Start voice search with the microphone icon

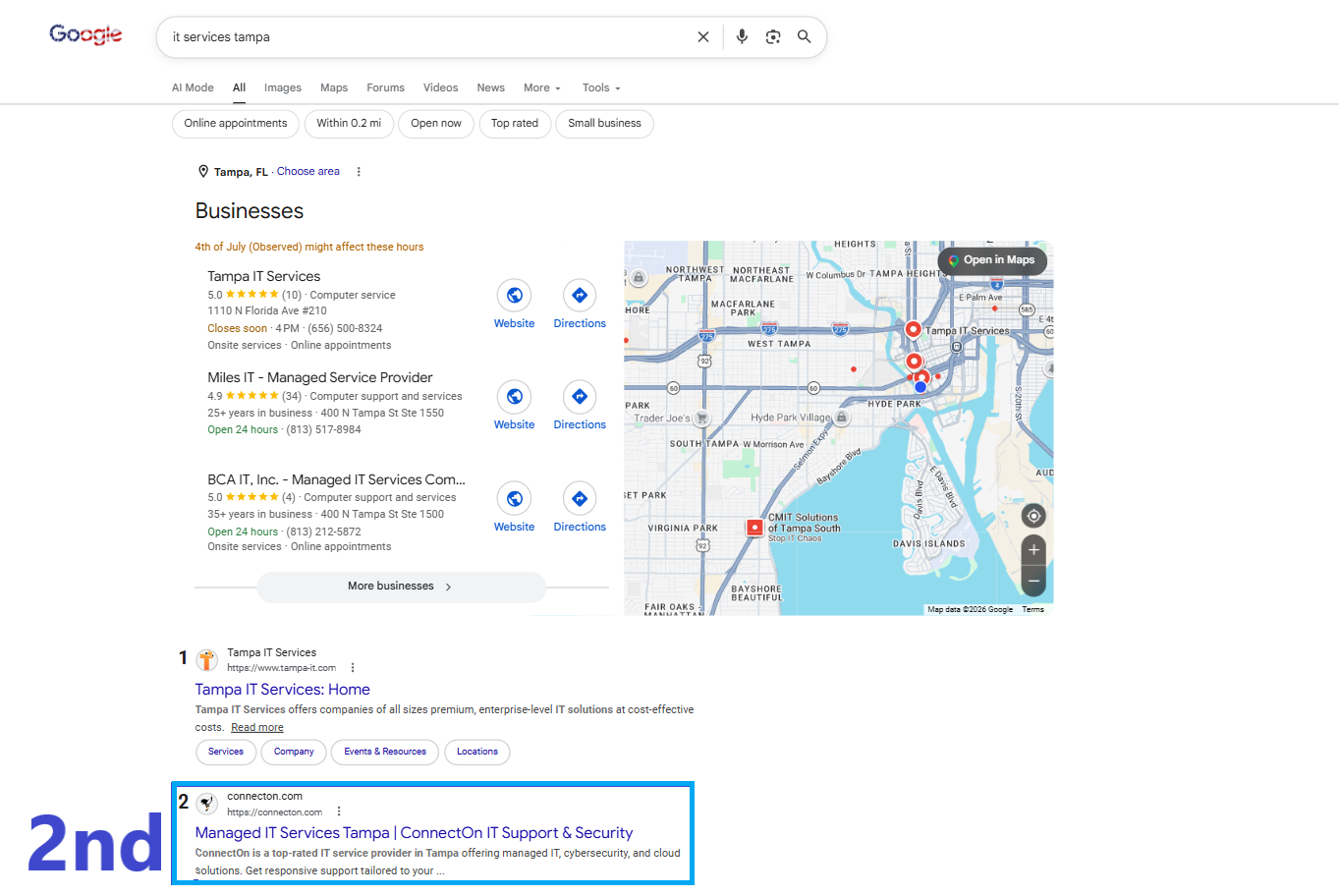click(x=742, y=37)
